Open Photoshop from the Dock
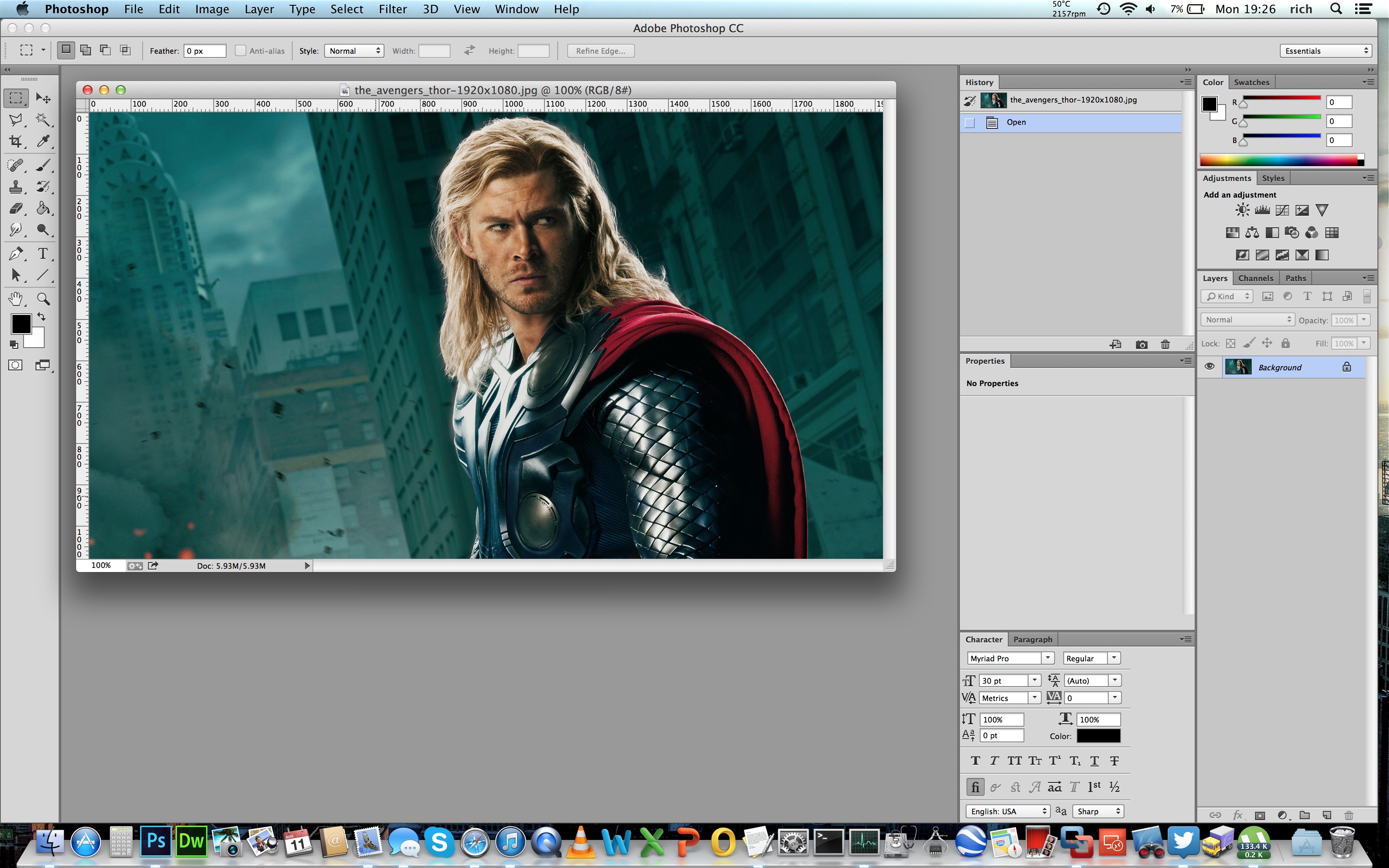This screenshot has height=868, width=1389. pyautogui.click(x=156, y=841)
